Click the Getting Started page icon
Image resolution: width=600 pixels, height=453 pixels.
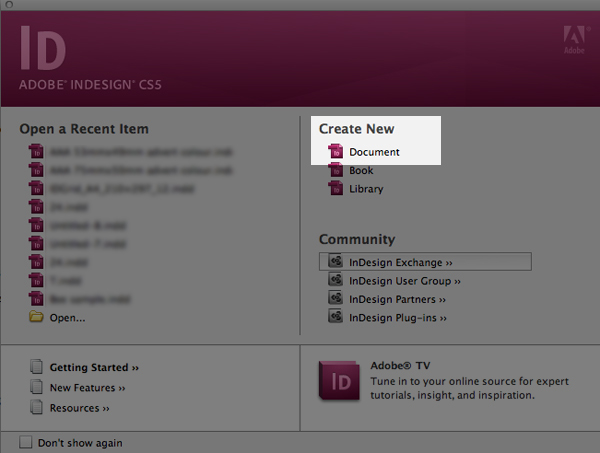(37, 367)
